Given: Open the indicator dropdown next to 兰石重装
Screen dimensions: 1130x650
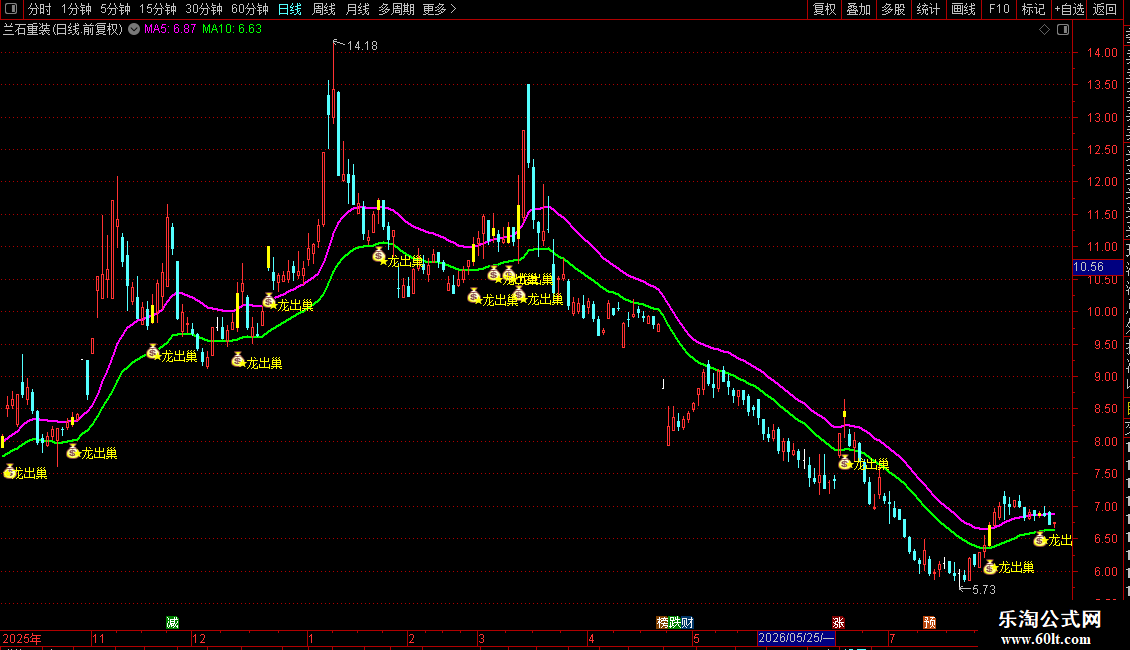Looking at the screenshot, I should [134, 29].
